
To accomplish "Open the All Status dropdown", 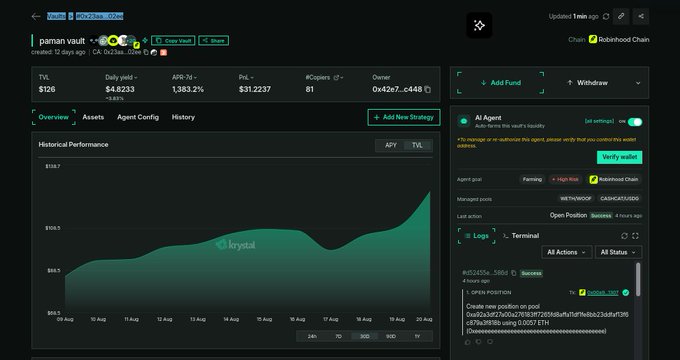I will (x=618, y=252).
